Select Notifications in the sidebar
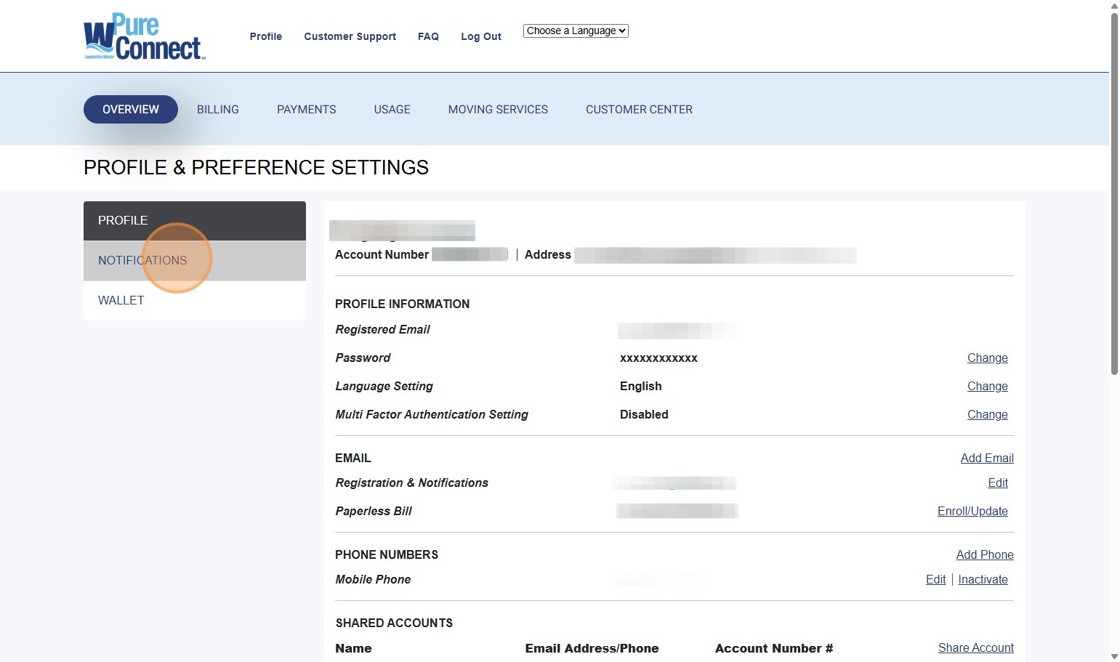Screen dimensions: 1120x662 coord(143,260)
